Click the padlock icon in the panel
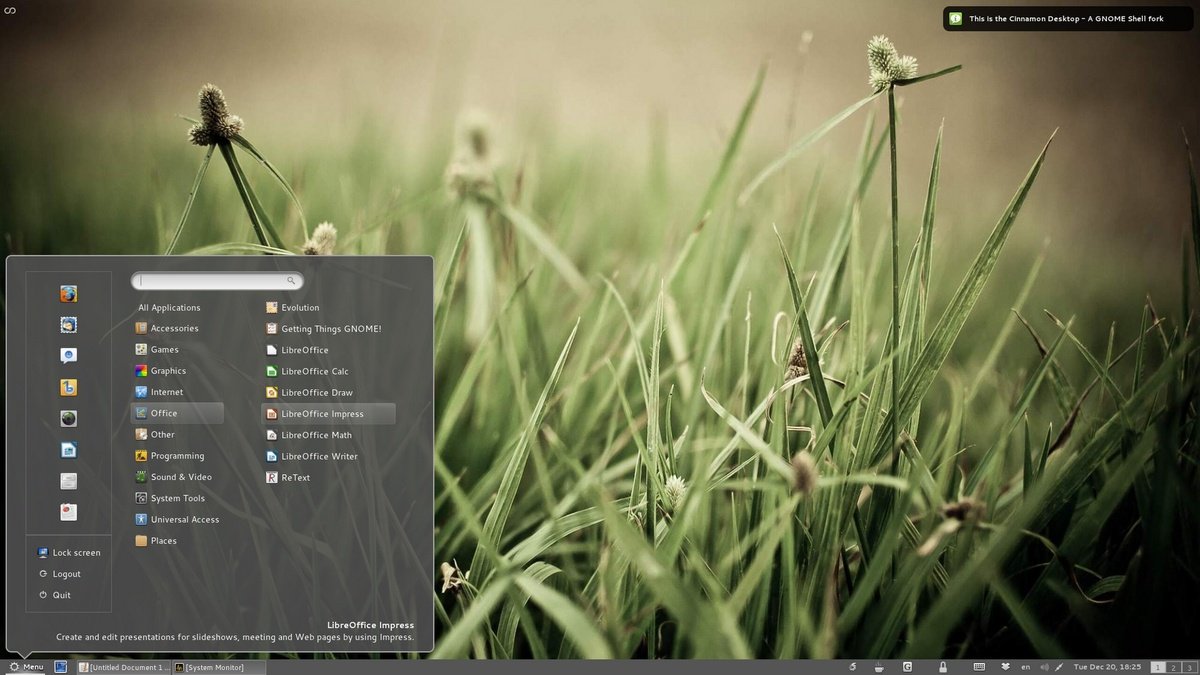 coord(942,667)
